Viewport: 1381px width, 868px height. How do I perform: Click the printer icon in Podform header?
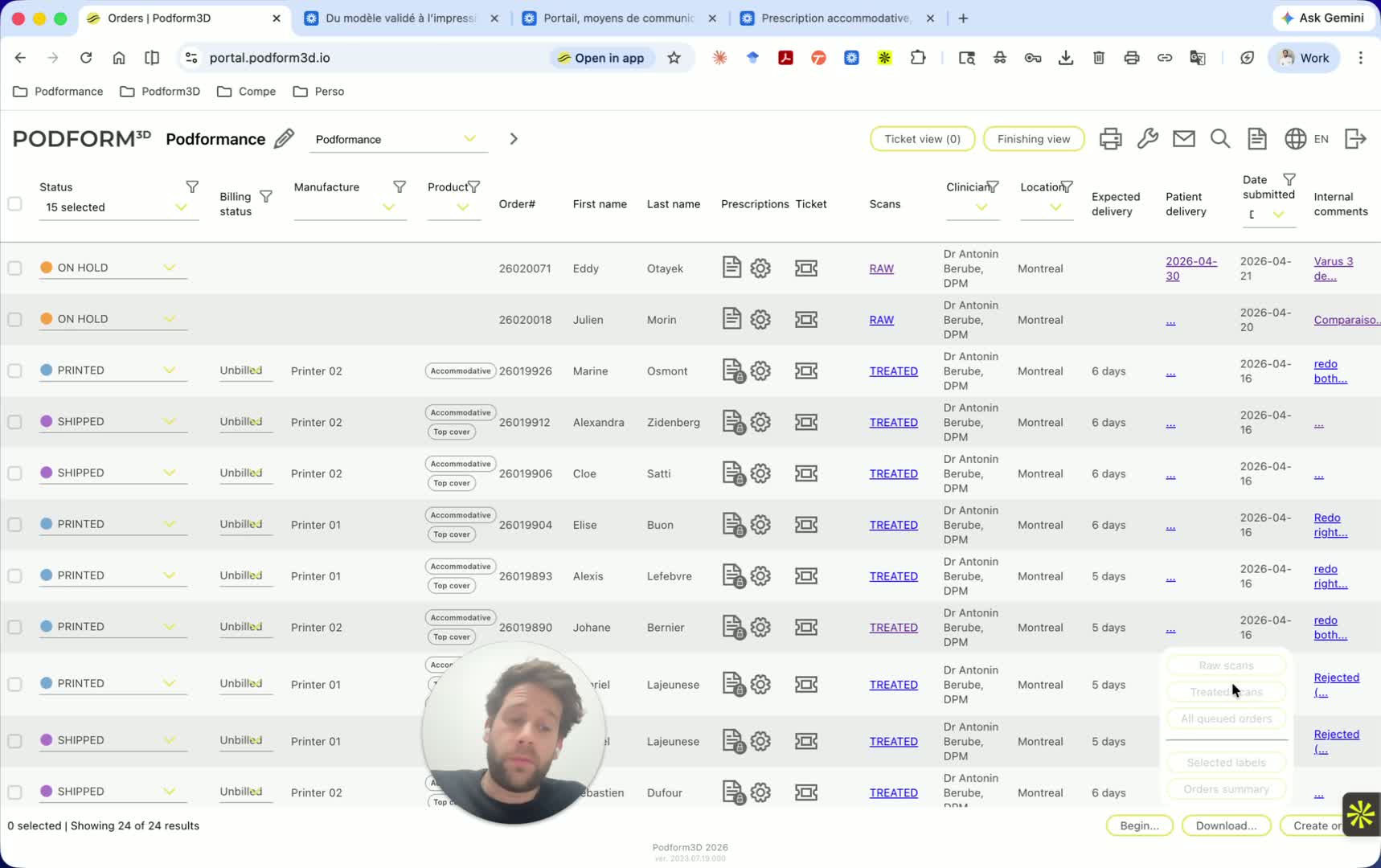[1110, 139]
